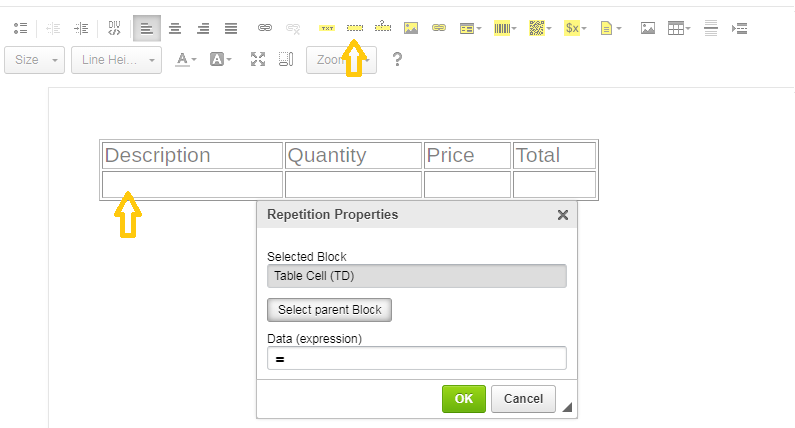
Task: Close the Repetition Properties dialog
Action: pos(563,215)
